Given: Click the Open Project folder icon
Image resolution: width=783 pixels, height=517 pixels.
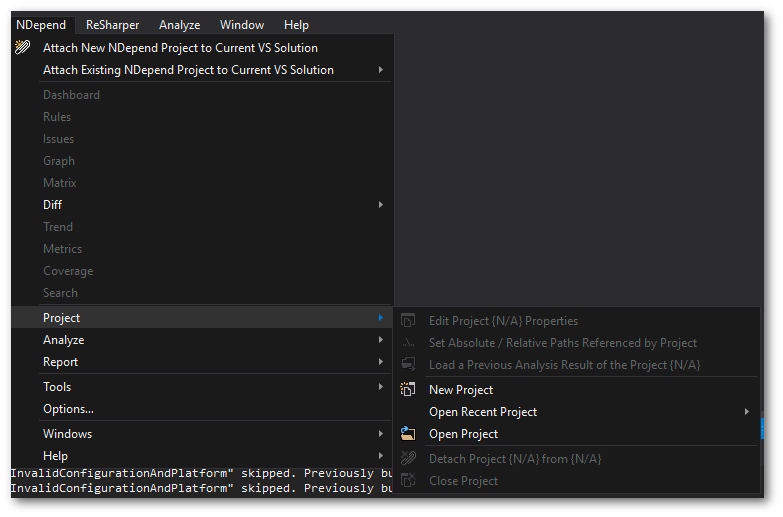Looking at the screenshot, I should coord(408,434).
